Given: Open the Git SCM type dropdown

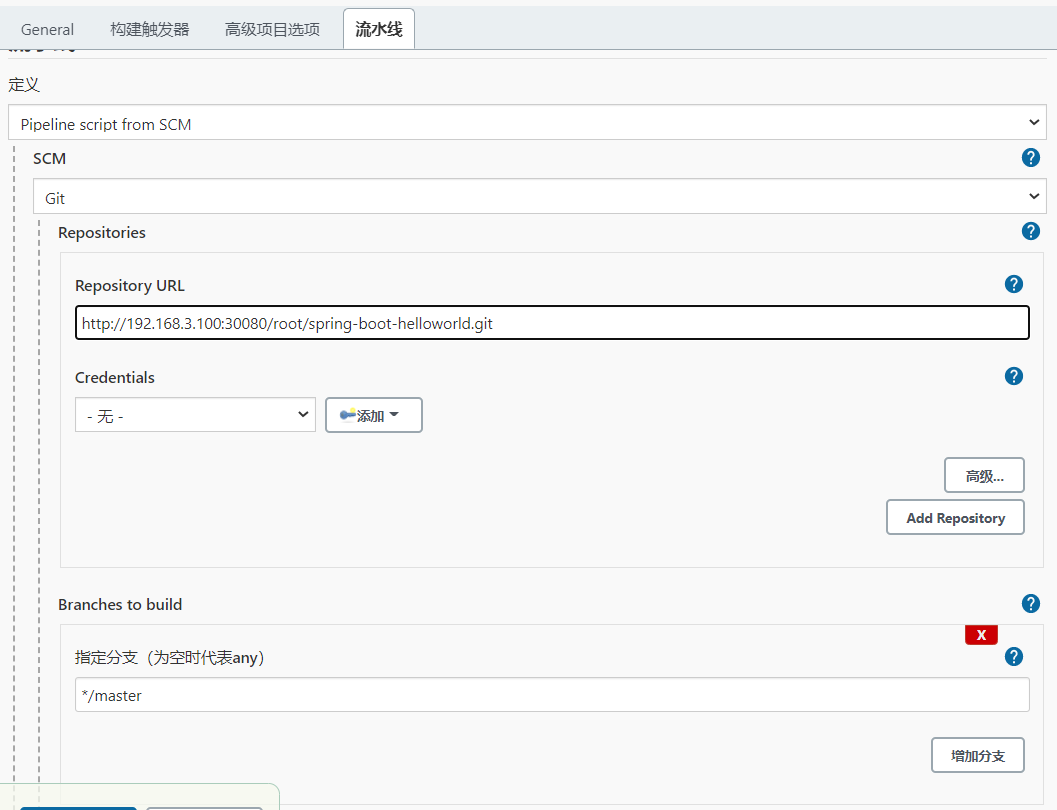Looking at the screenshot, I should point(539,197).
